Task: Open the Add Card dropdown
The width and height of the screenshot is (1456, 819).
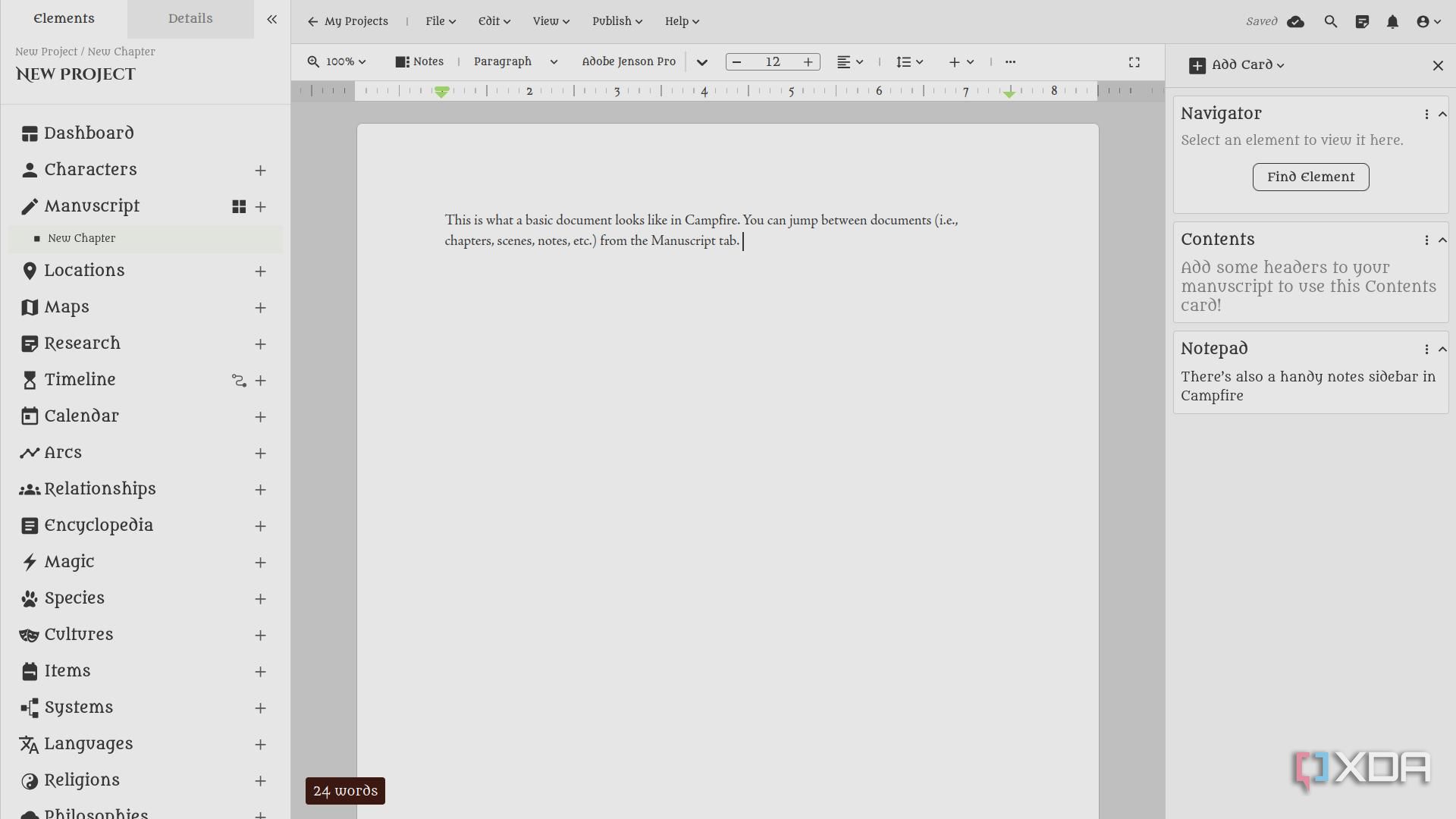Action: pyautogui.click(x=1238, y=65)
